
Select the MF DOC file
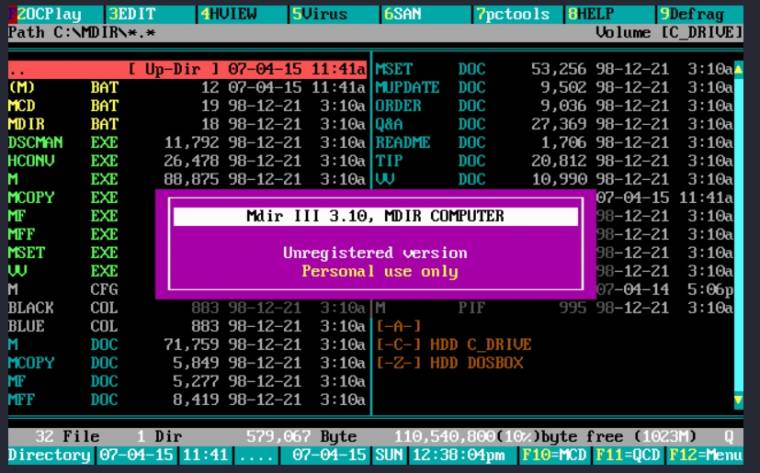tap(187, 381)
